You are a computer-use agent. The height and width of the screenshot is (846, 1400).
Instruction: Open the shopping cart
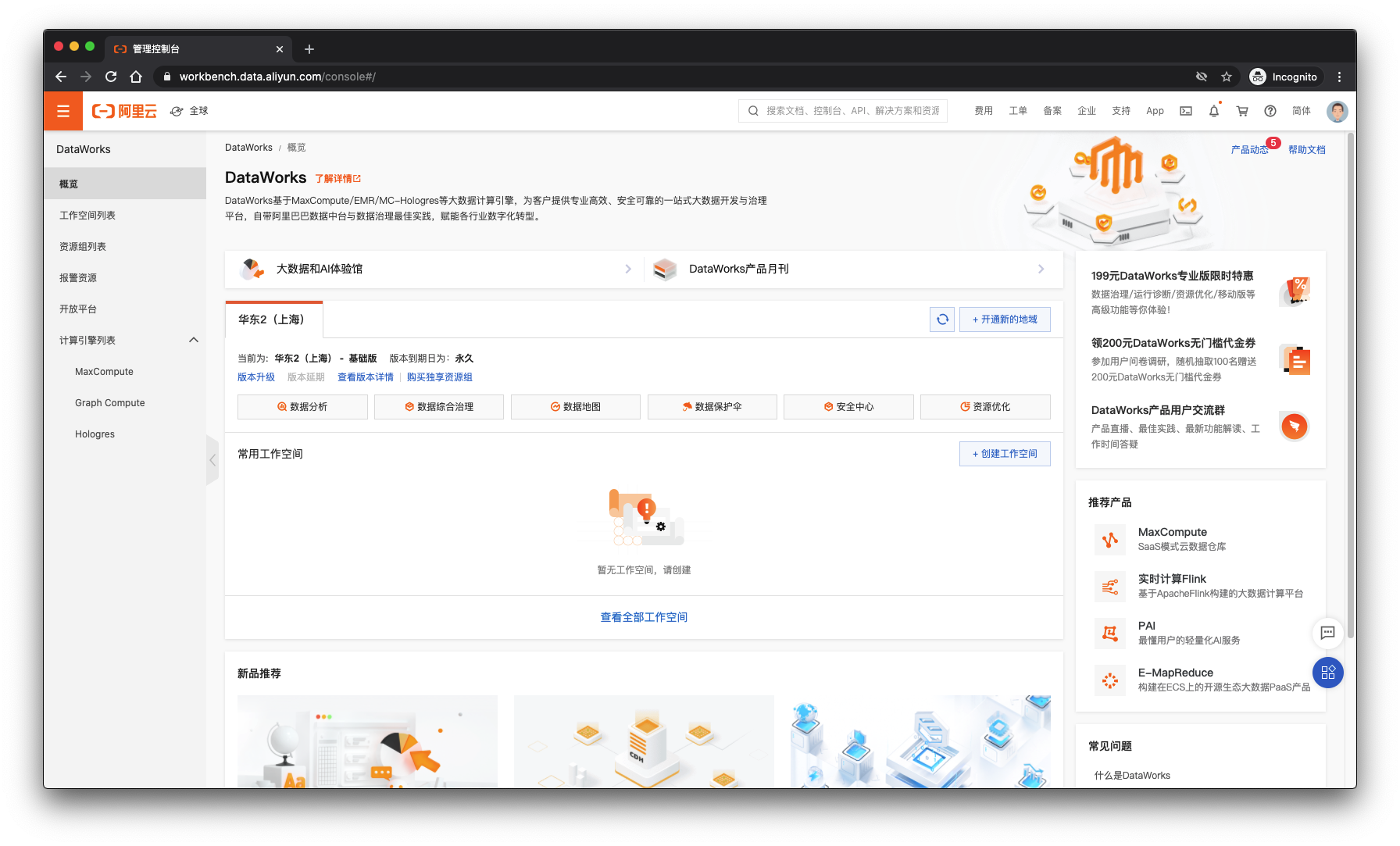1241,111
